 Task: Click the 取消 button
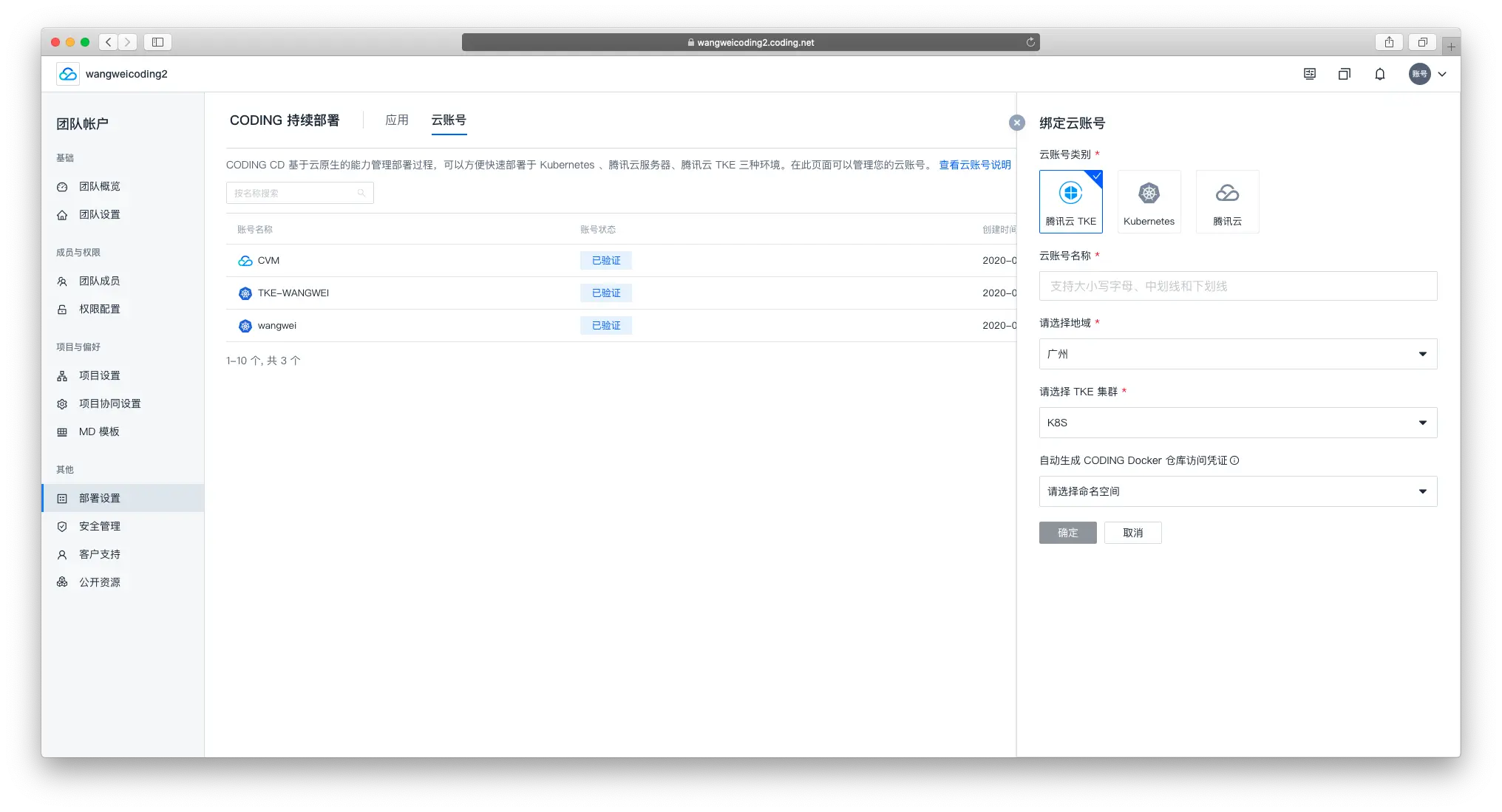pyautogui.click(x=1132, y=533)
